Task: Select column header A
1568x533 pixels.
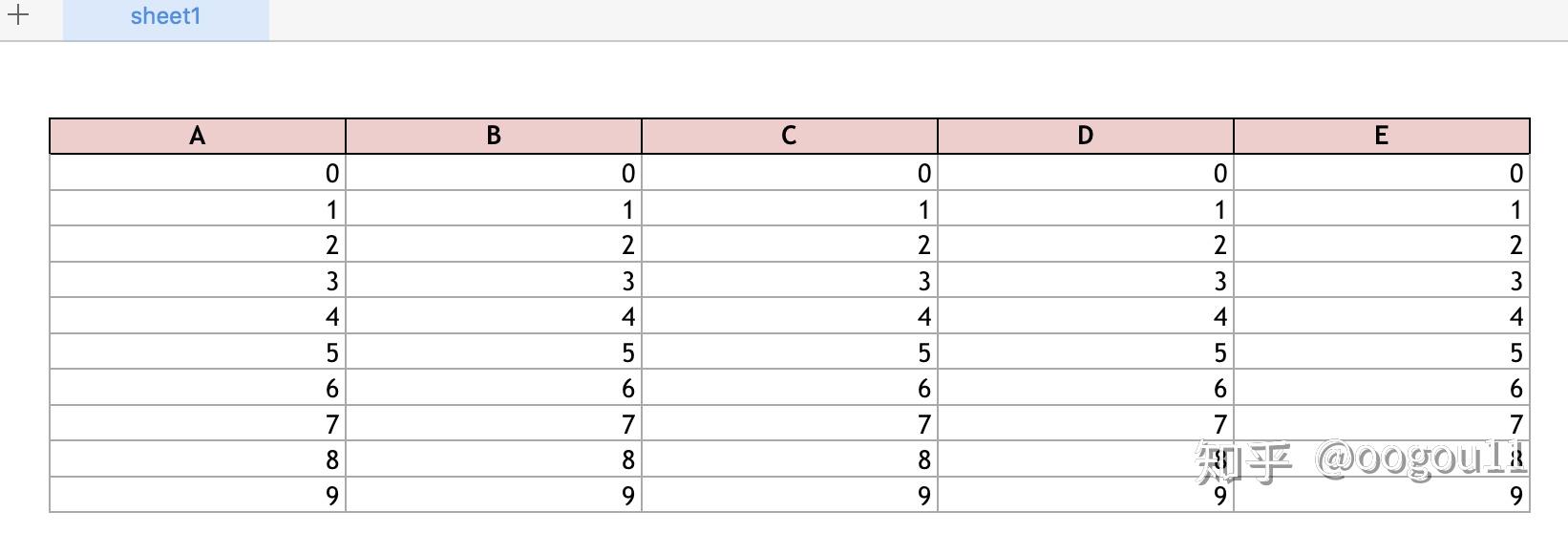Action: pos(198,136)
